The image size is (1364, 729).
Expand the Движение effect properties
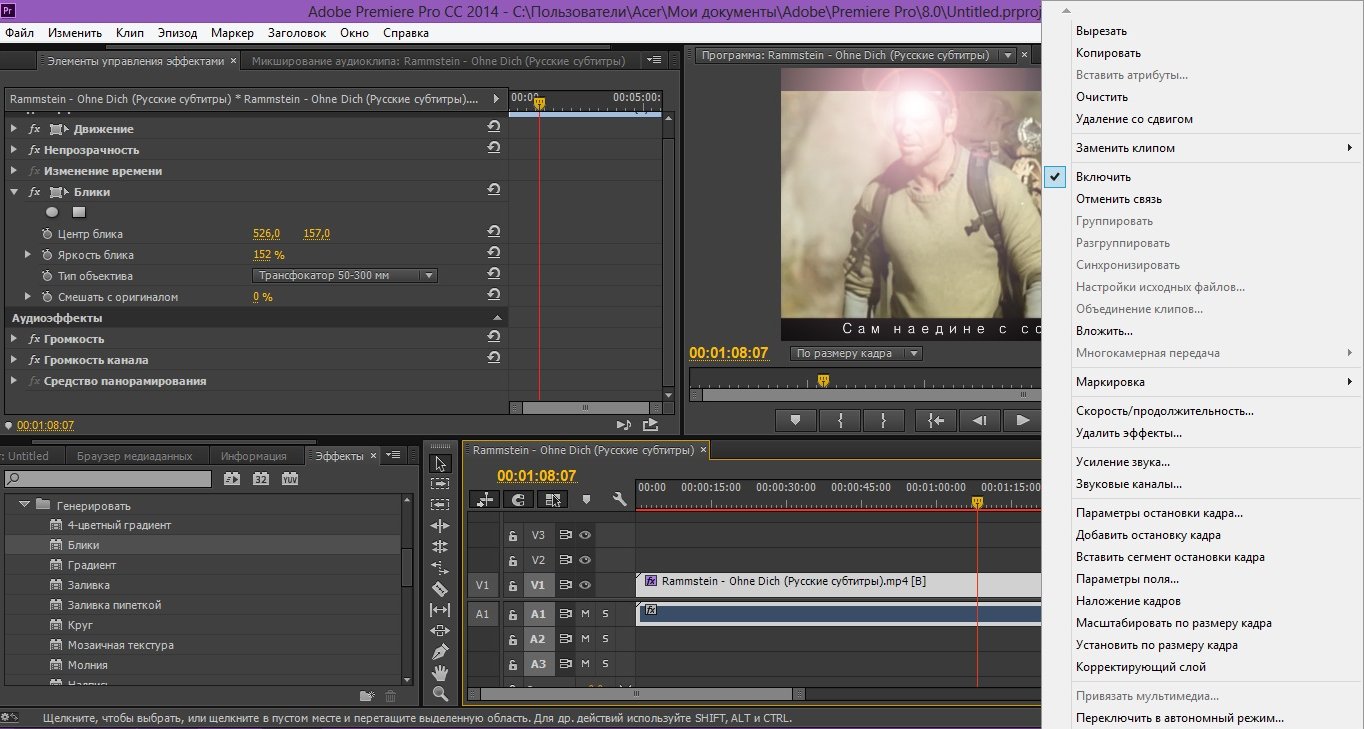click(14, 128)
